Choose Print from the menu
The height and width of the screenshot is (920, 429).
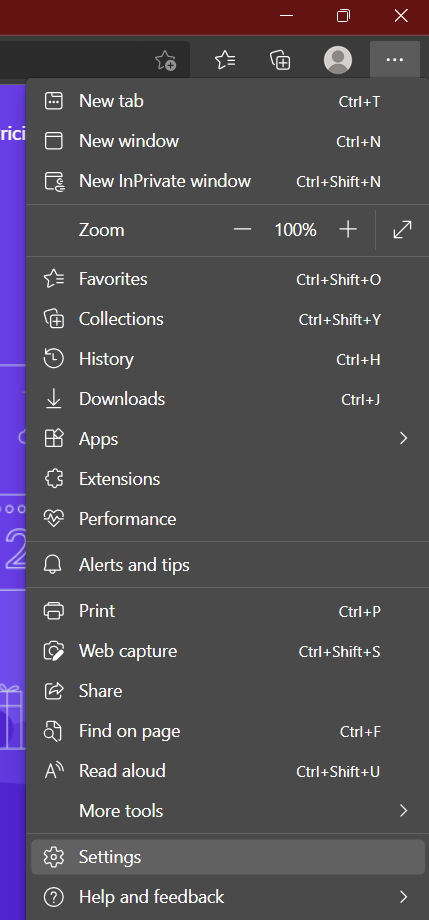click(228, 611)
